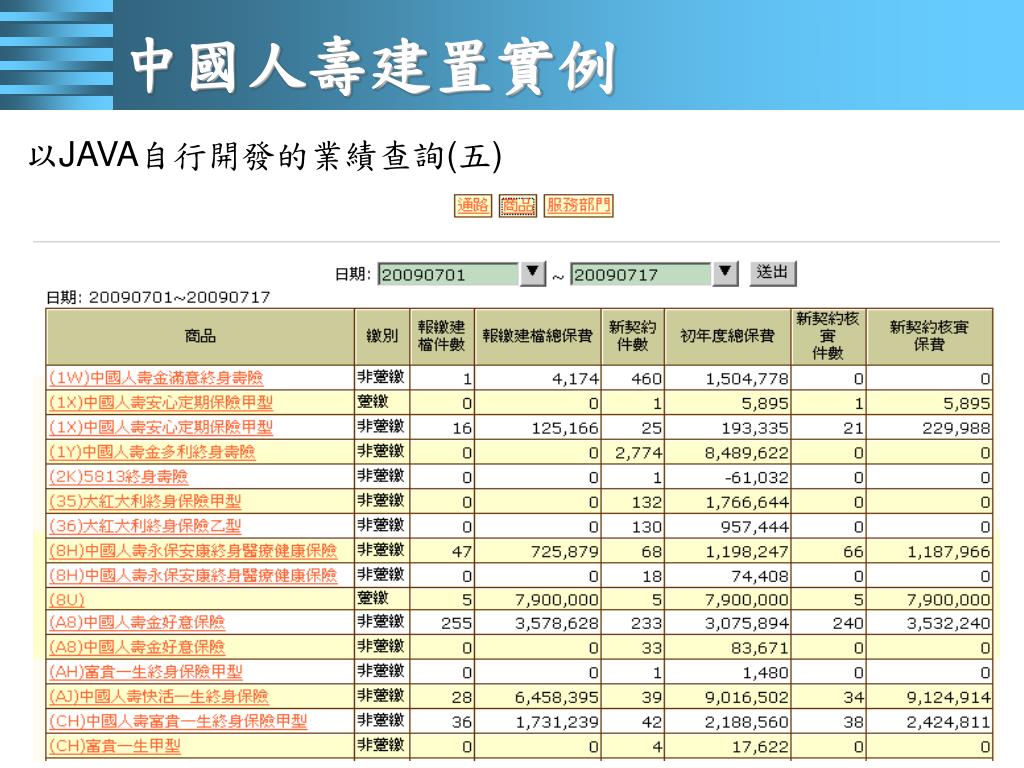Click the 新契約核實保費 column header
Viewport: 1024px width, 768px height.
click(x=929, y=336)
